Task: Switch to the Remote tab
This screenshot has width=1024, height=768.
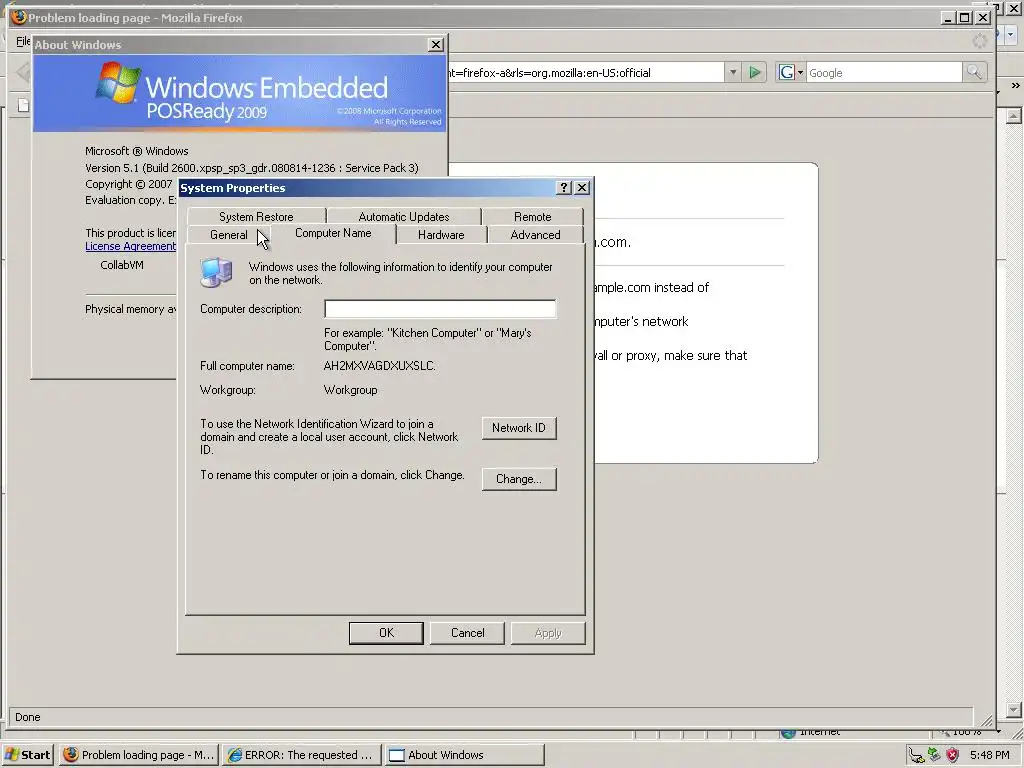Action: pos(532,216)
